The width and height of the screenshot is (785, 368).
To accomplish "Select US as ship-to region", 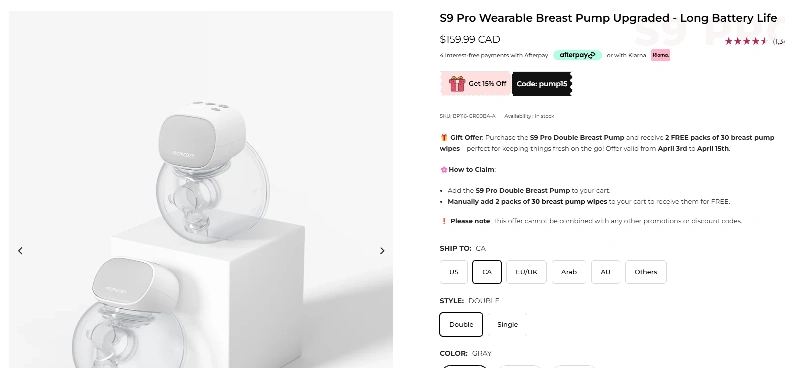I will [x=454, y=272].
